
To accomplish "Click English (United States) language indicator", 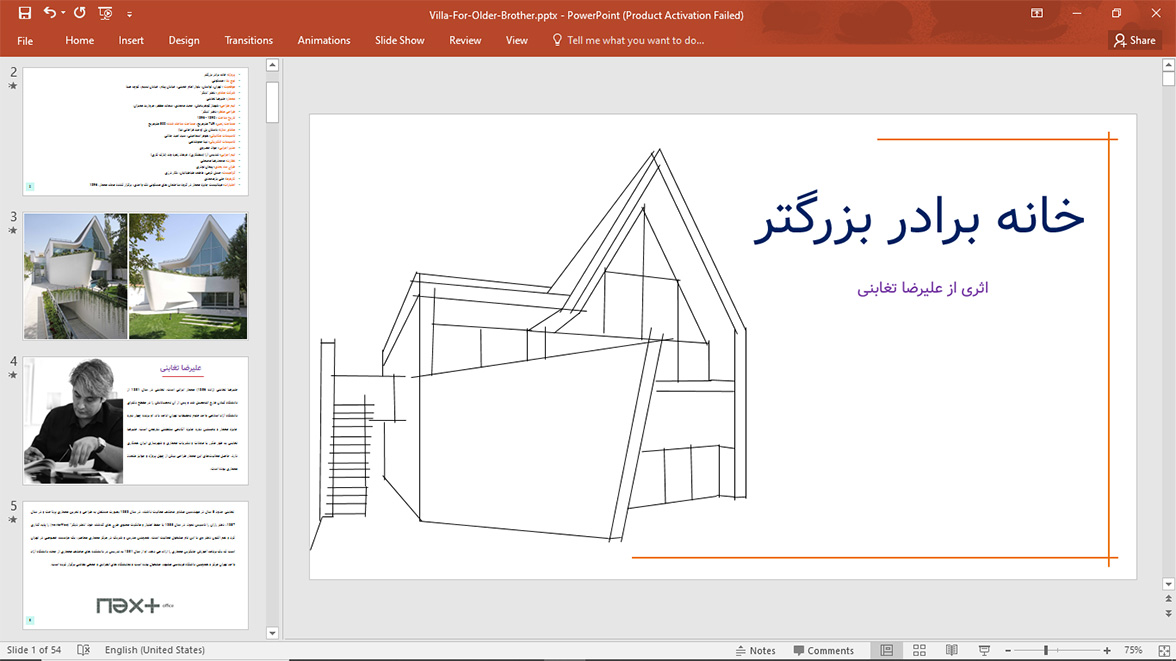I will [154, 650].
